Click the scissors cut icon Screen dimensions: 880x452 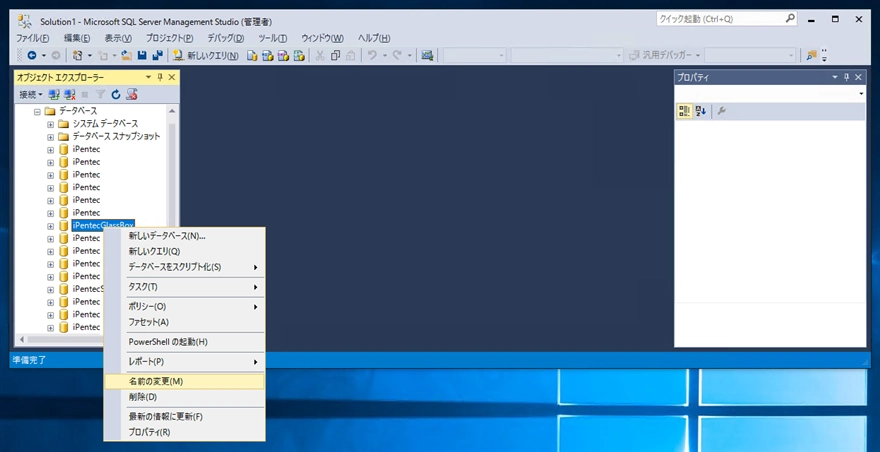[320, 55]
